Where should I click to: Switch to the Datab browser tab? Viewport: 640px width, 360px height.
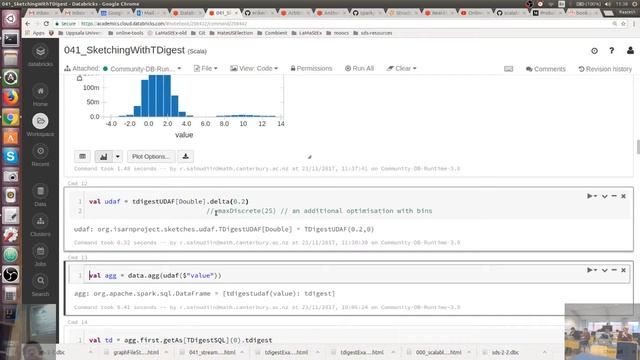(186, 13)
